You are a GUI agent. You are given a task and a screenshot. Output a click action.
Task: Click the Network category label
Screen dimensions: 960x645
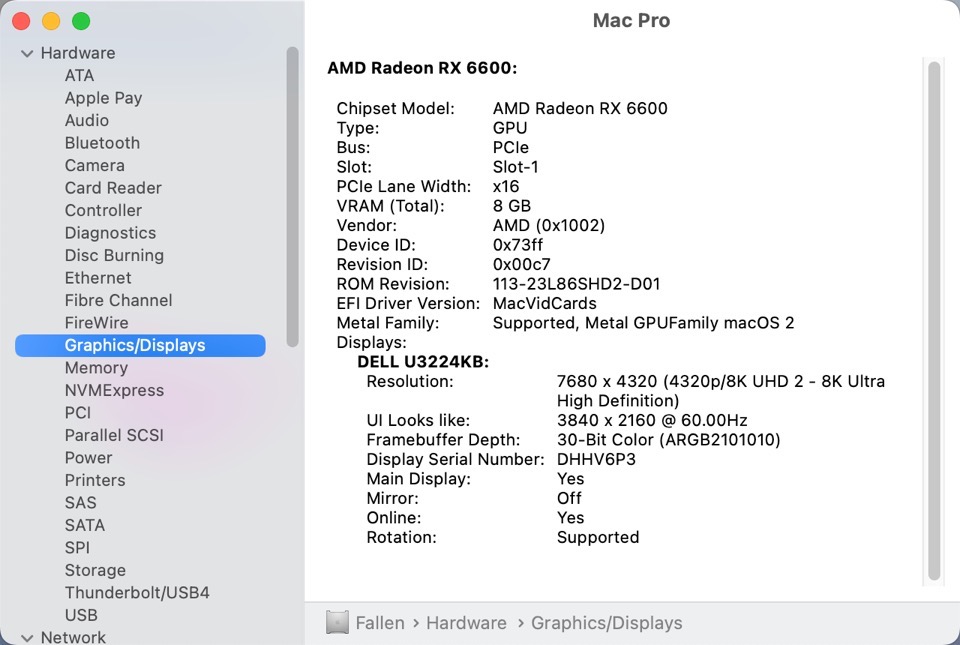pos(73,638)
